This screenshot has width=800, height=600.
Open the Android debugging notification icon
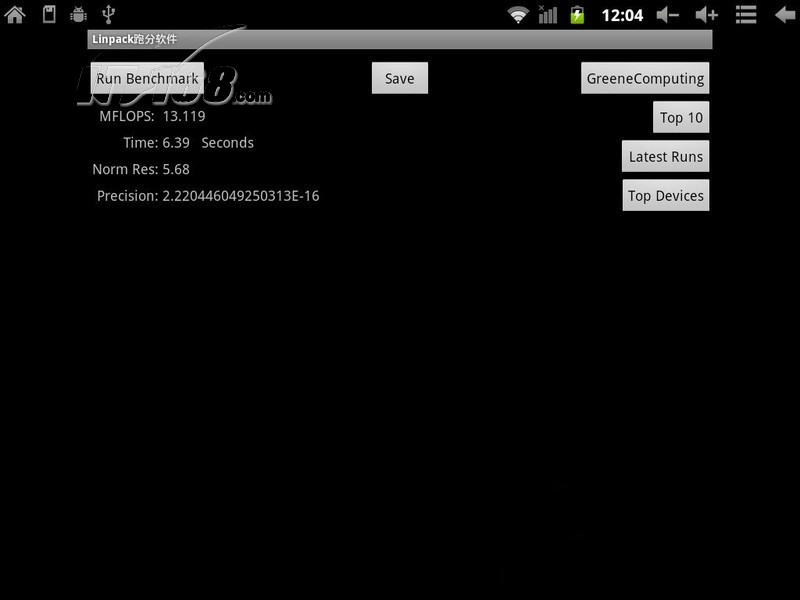(78, 14)
